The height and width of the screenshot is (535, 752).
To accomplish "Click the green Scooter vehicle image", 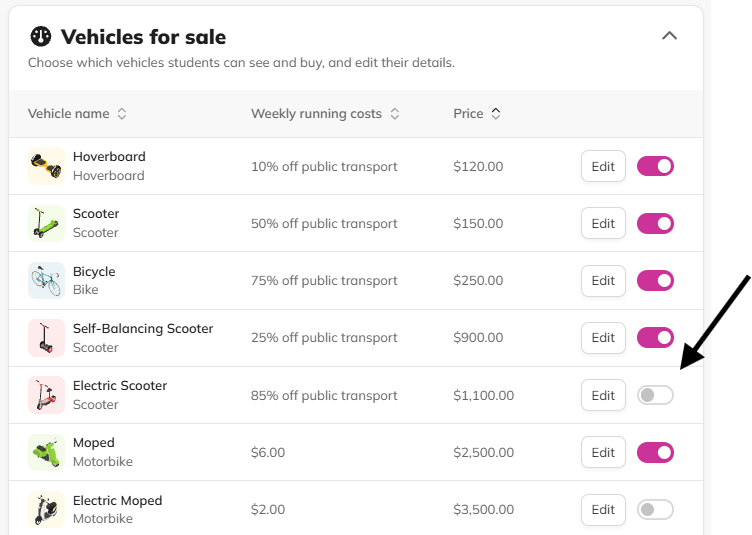I will [46, 223].
